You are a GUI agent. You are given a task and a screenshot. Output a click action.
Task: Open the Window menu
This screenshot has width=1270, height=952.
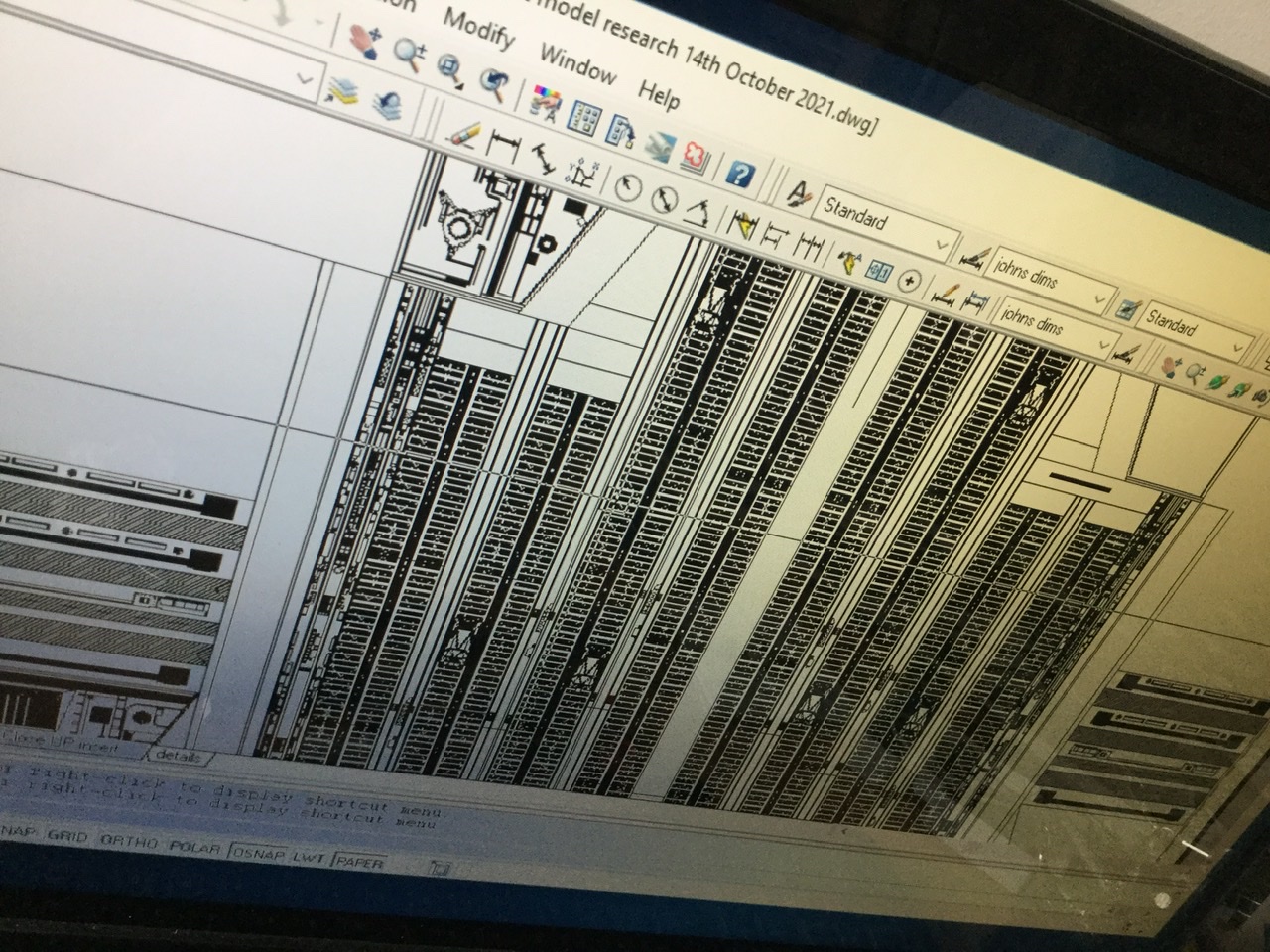click(x=578, y=63)
